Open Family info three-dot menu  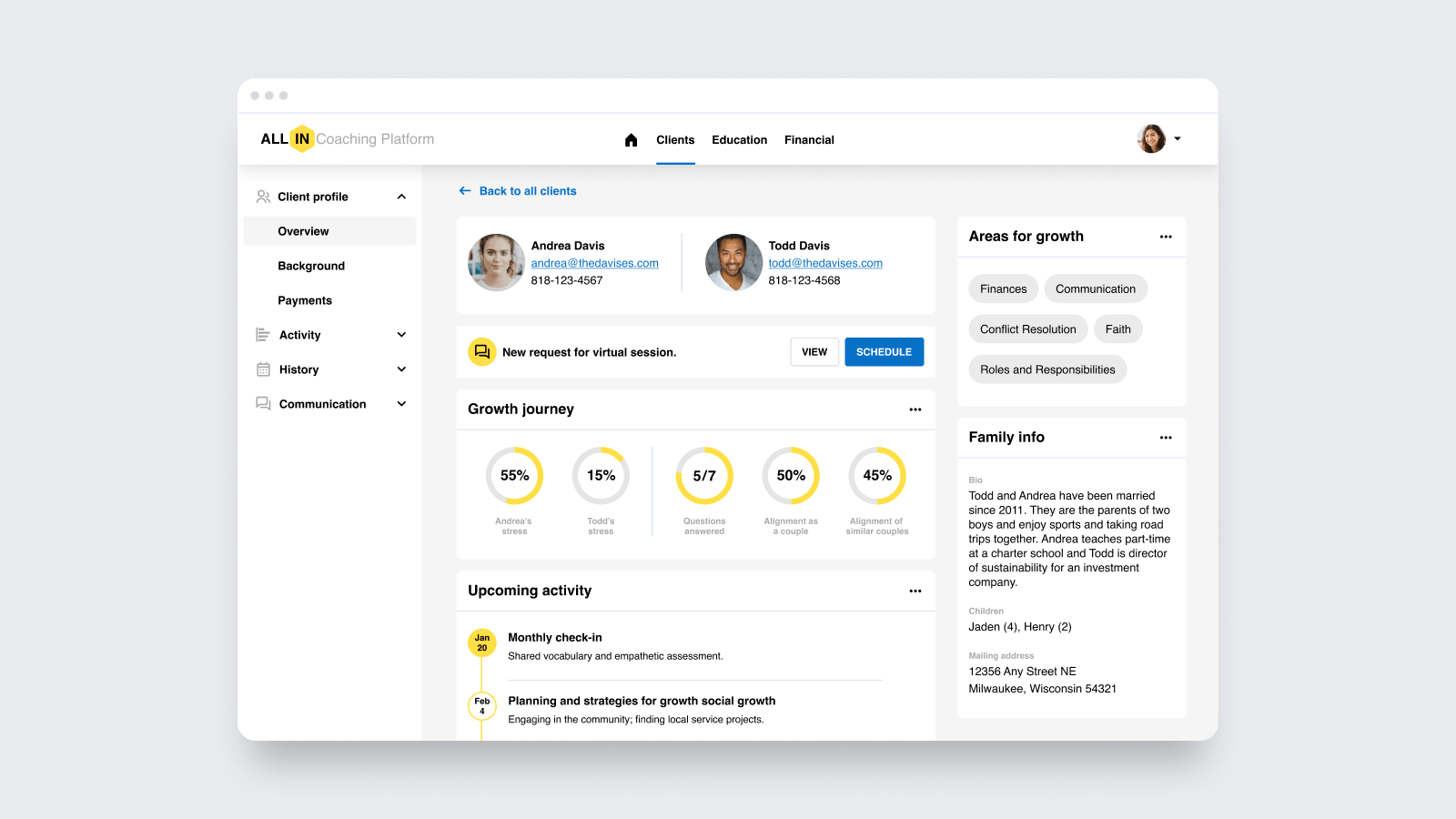[1165, 438]
